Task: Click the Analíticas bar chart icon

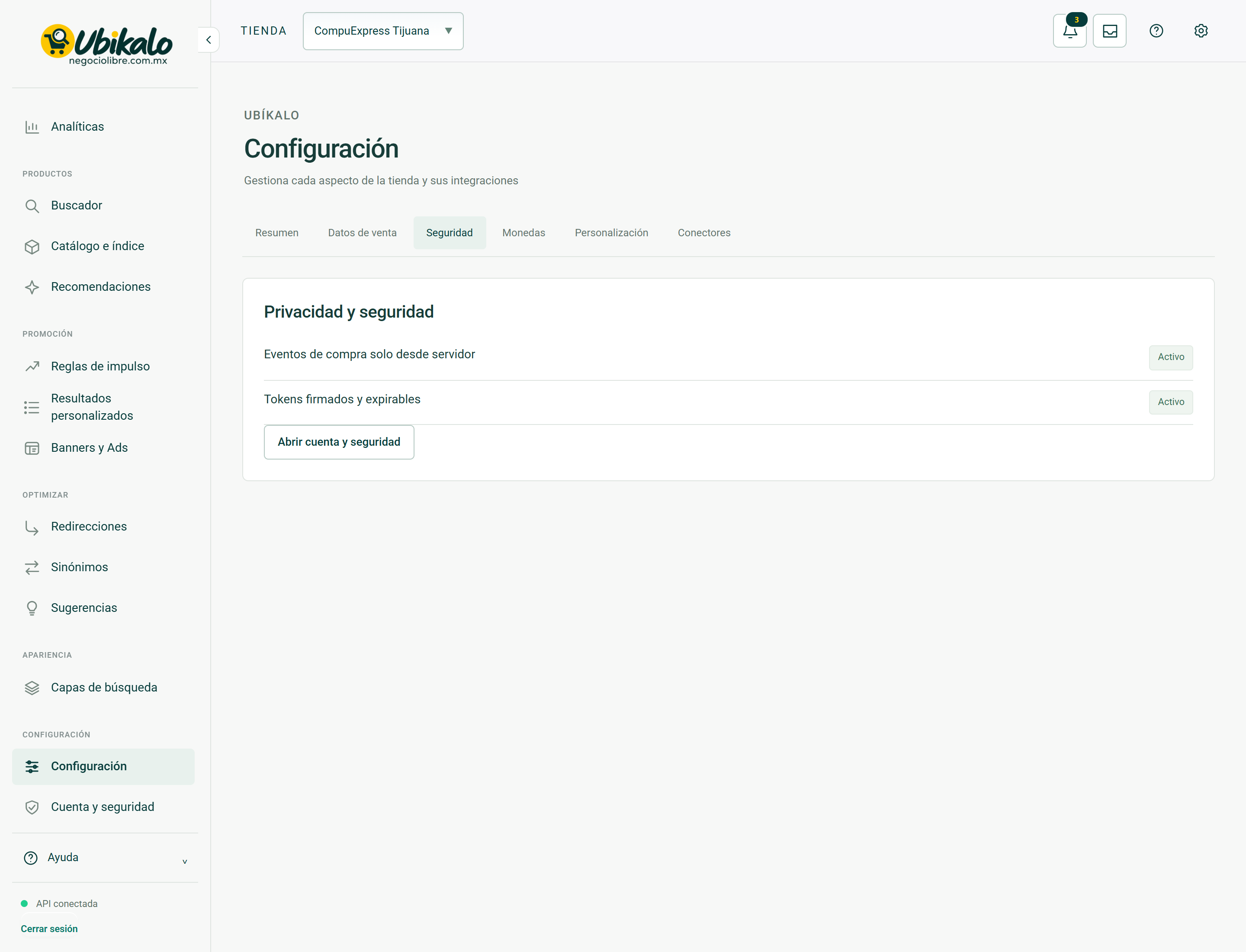Action: point(32,127)
